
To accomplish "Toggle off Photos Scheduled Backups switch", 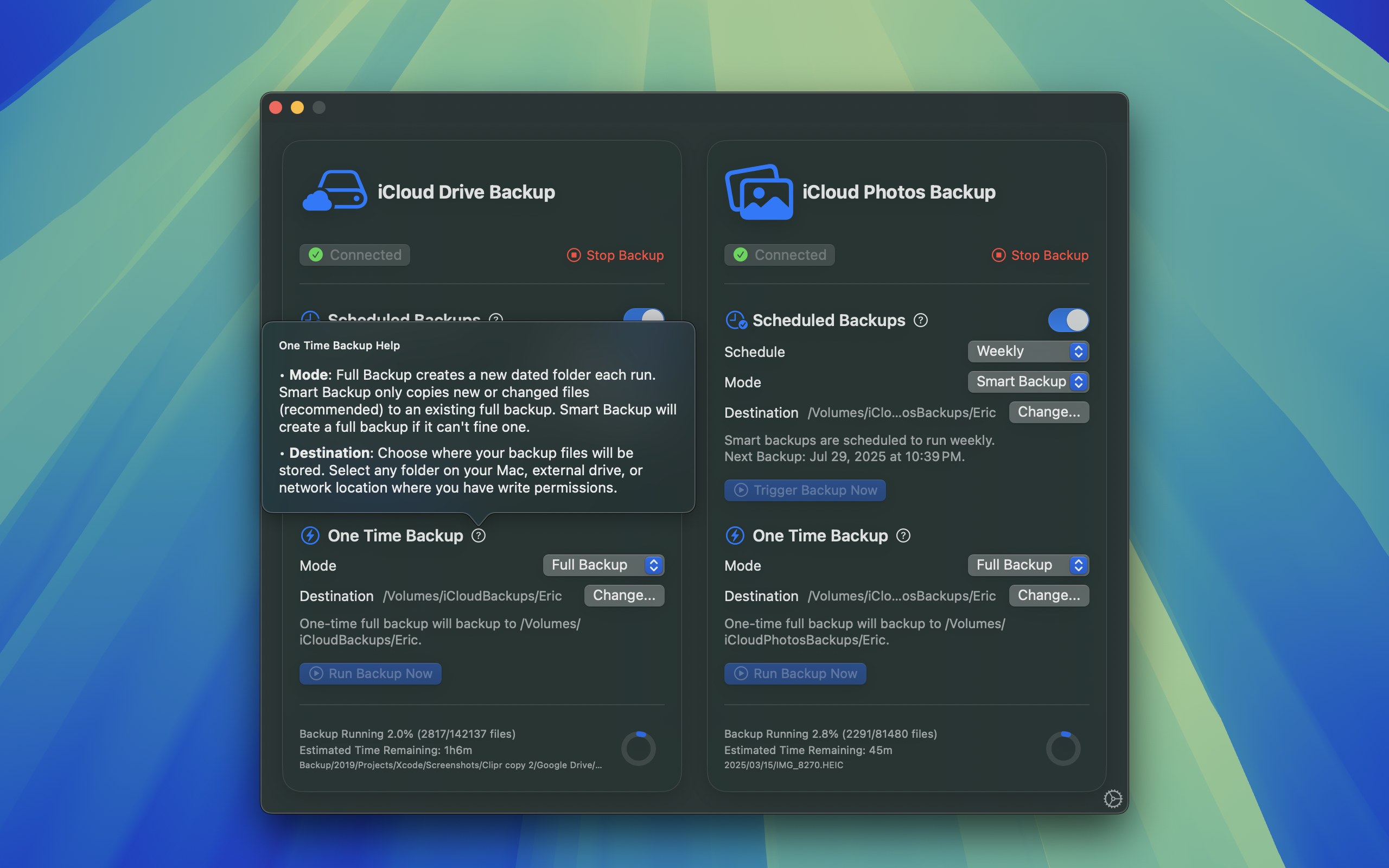I will [1069, 320].
